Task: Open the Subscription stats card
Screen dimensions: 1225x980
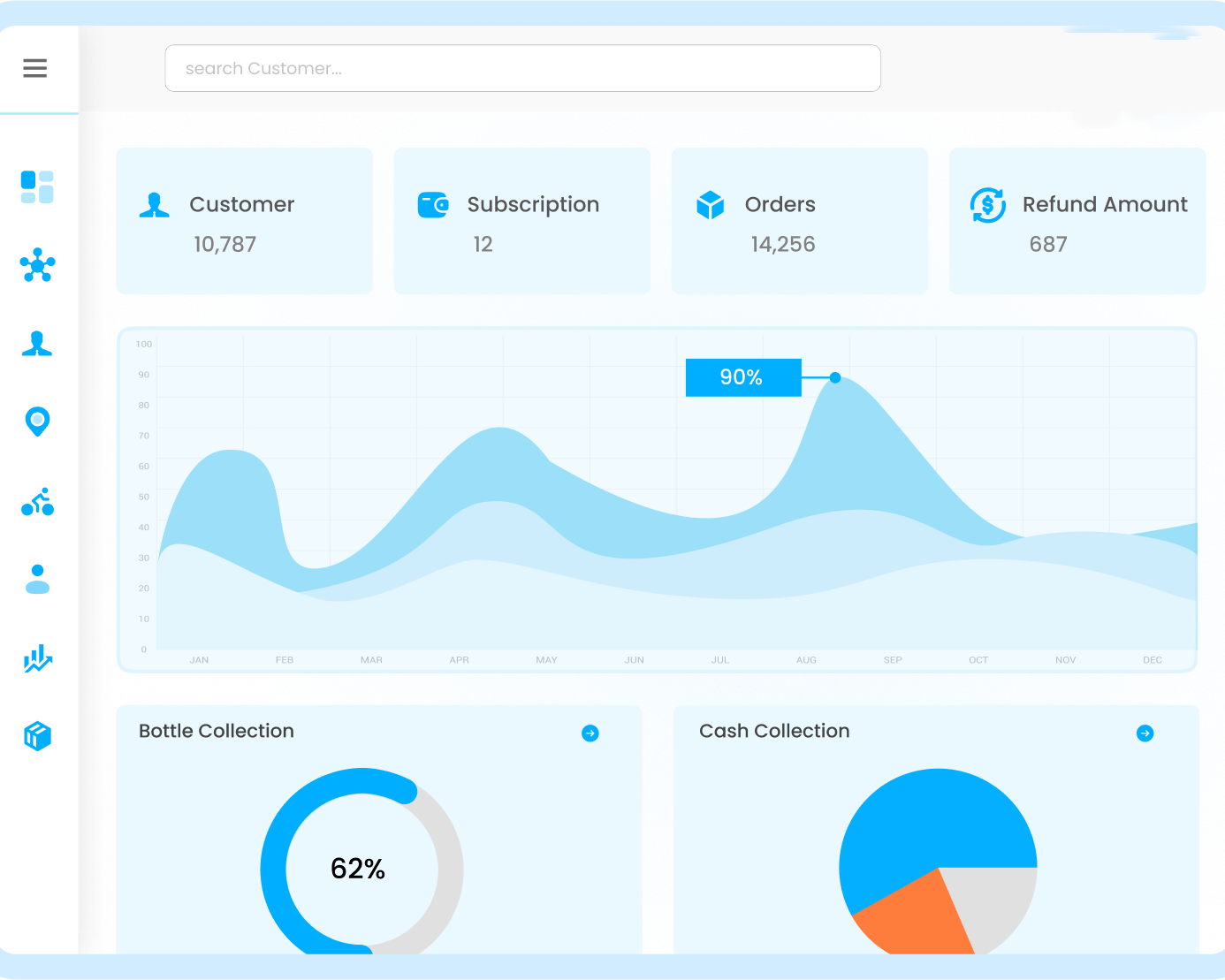Action: [x=521, y=221]
